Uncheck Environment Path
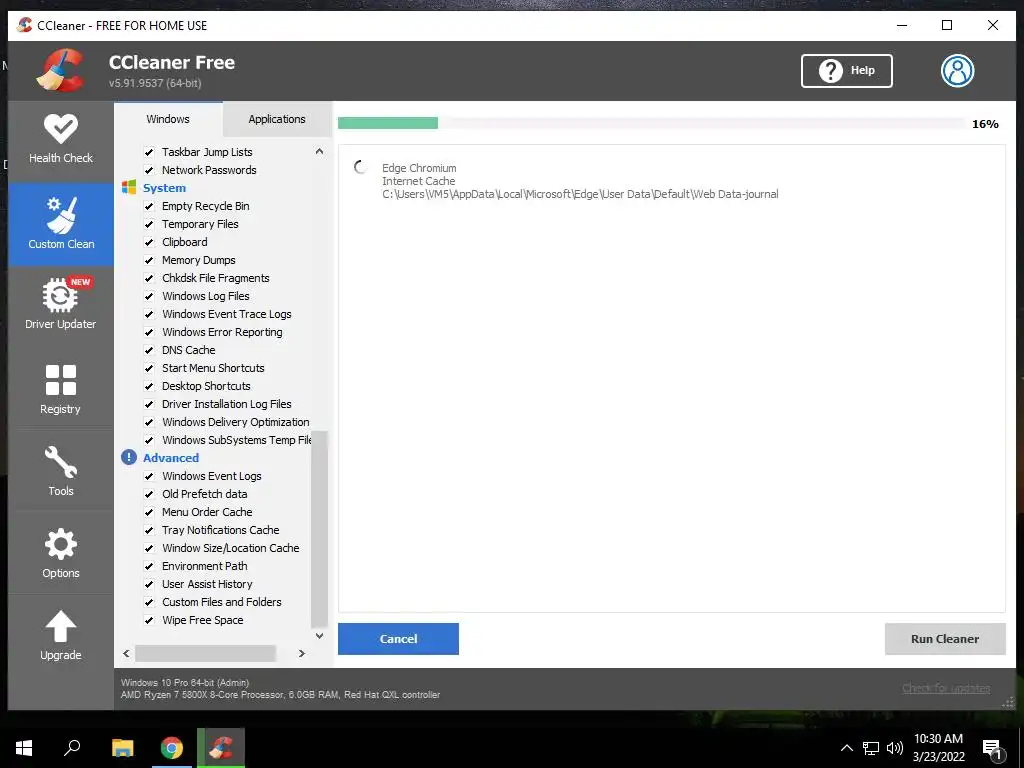Screen dimensions: 1024x768 (149, 566)
